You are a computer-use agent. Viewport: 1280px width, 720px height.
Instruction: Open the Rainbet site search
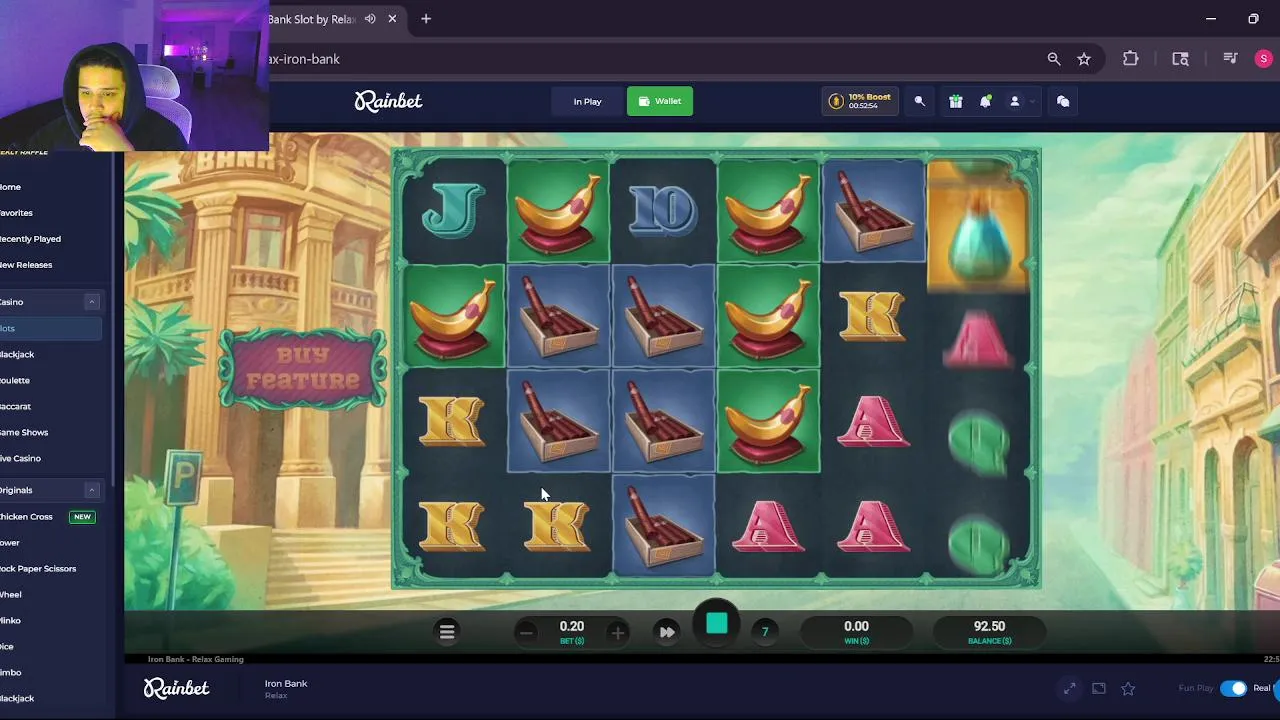tap(920, 101)
